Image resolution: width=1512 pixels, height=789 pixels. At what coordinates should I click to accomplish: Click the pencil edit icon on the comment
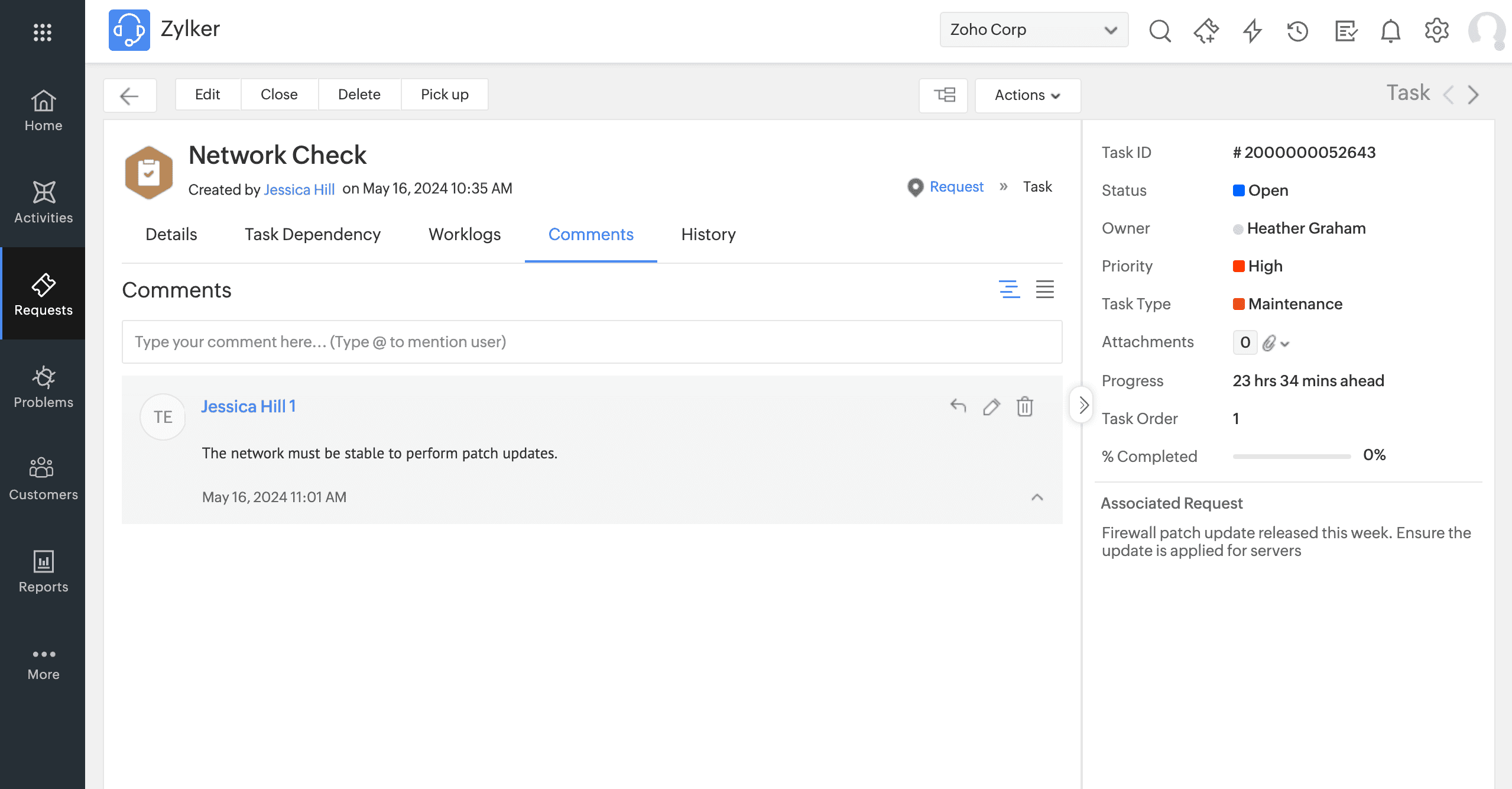pyautogui.click(x=991, y=407)
